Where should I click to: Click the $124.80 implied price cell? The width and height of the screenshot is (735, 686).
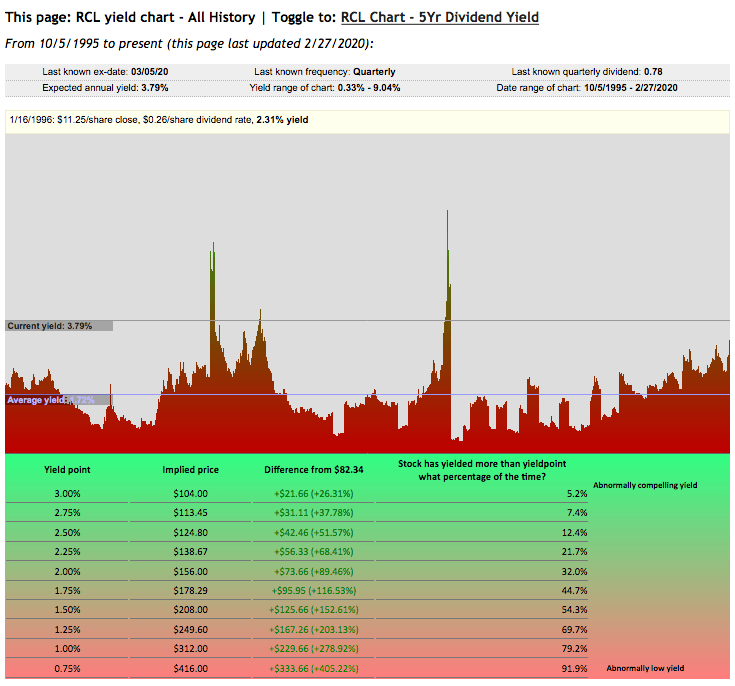(x=190, y=533)
